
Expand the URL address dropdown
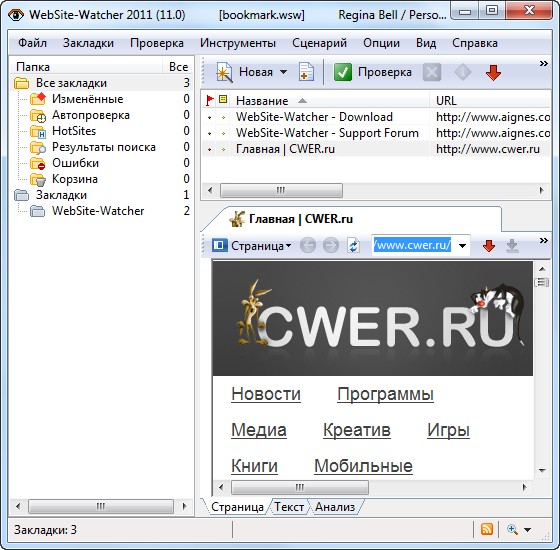point(462,246)
